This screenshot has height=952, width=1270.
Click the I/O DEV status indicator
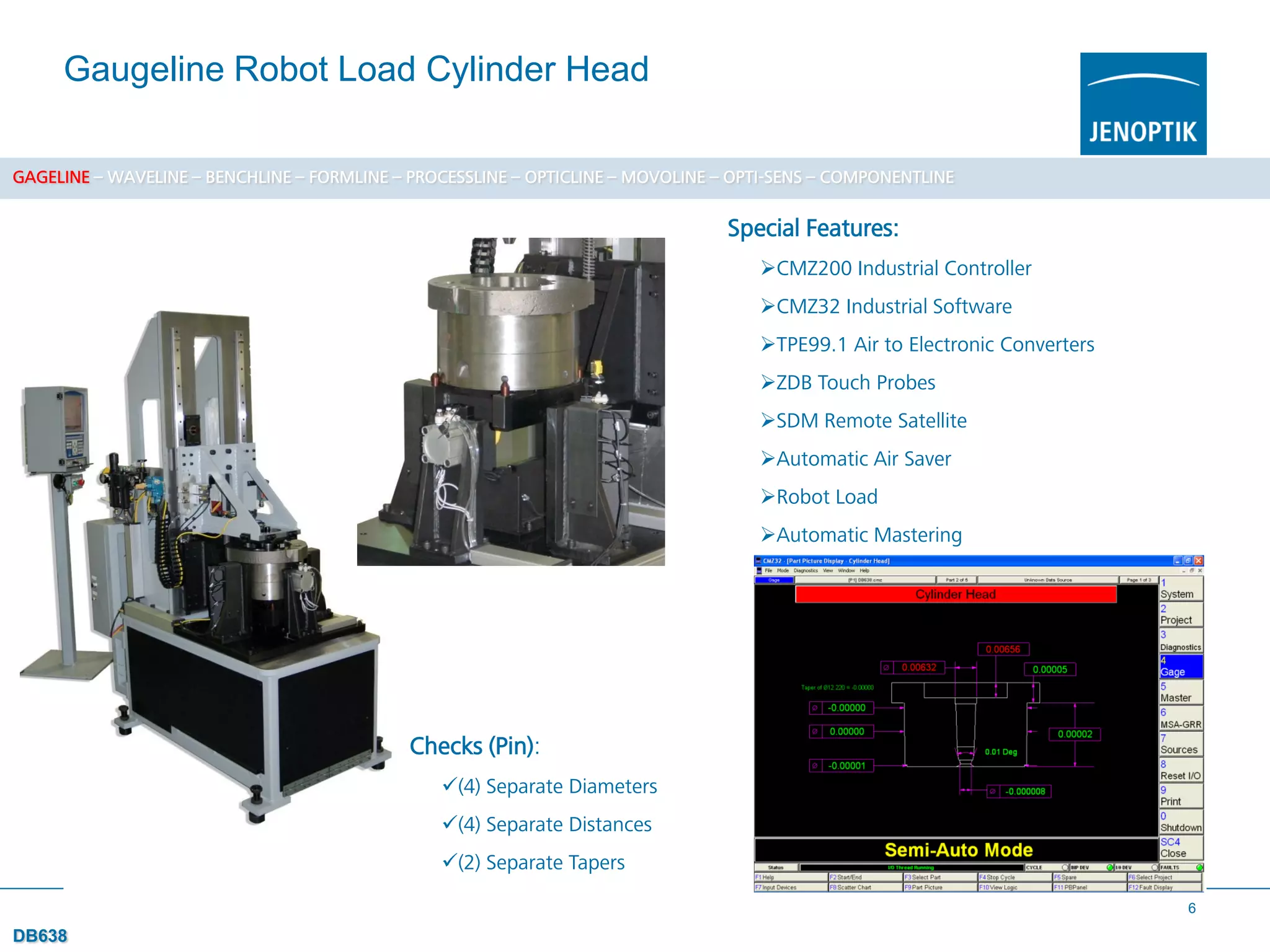click(1155, 868)
